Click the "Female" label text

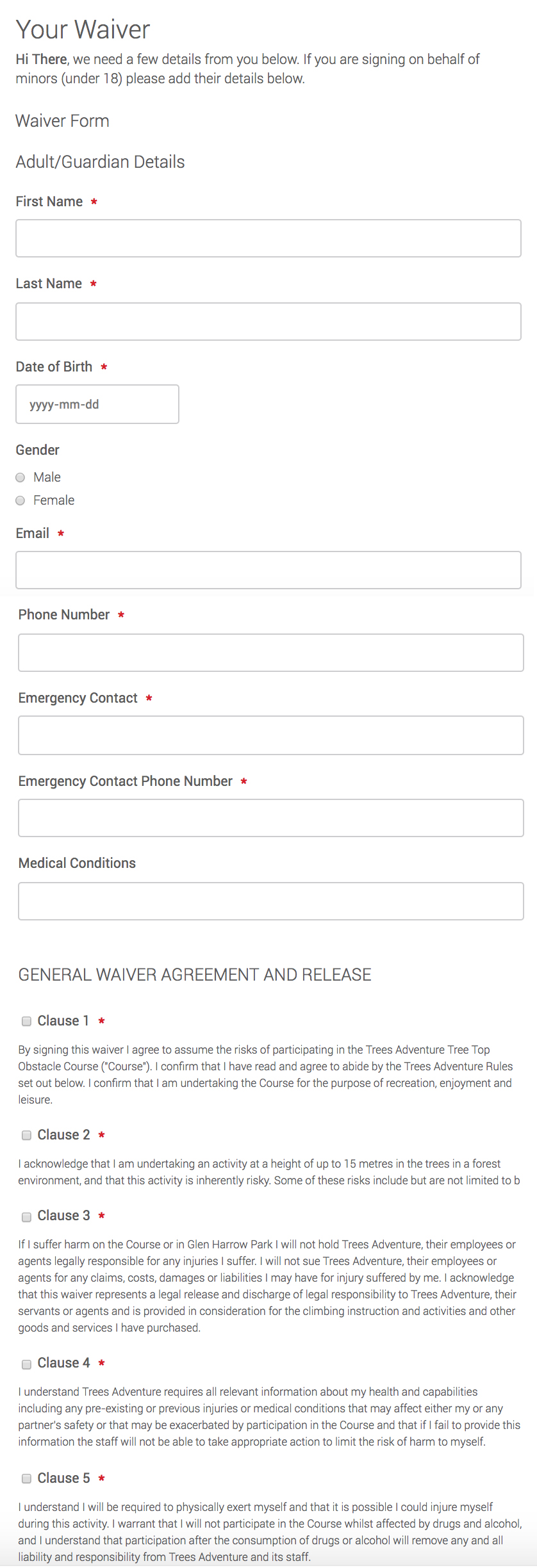tap(54, 500)
